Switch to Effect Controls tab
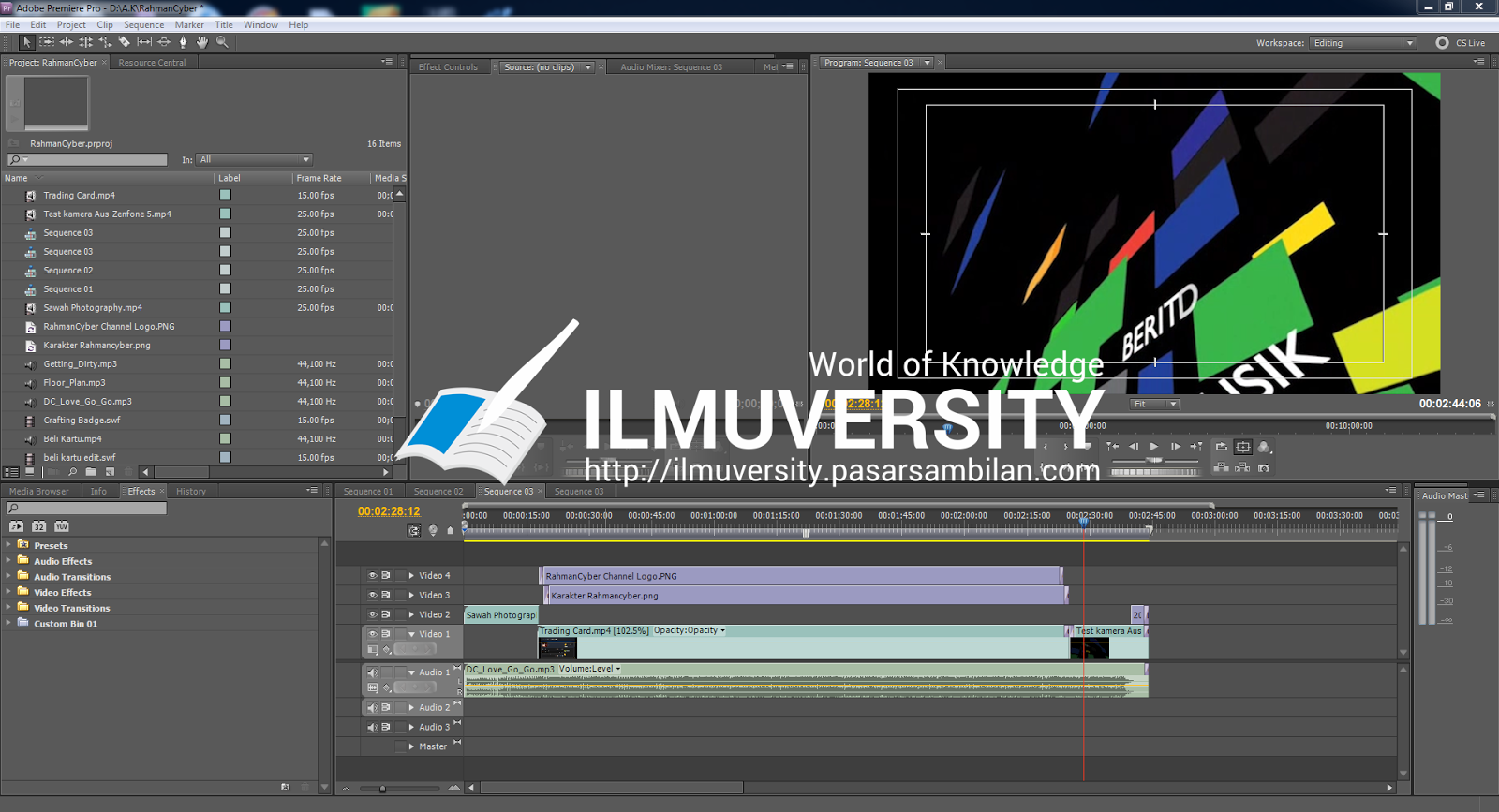 [448, 67]
